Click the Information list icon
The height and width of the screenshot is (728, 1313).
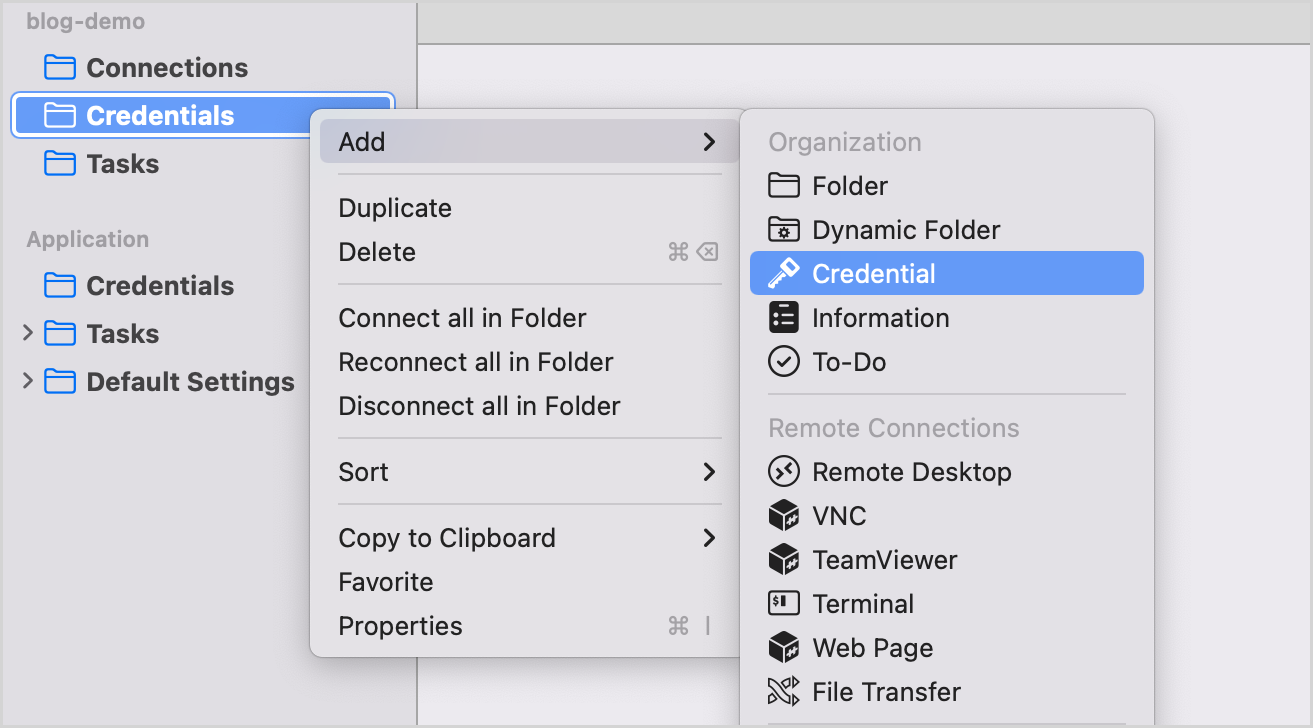point(784,318)
